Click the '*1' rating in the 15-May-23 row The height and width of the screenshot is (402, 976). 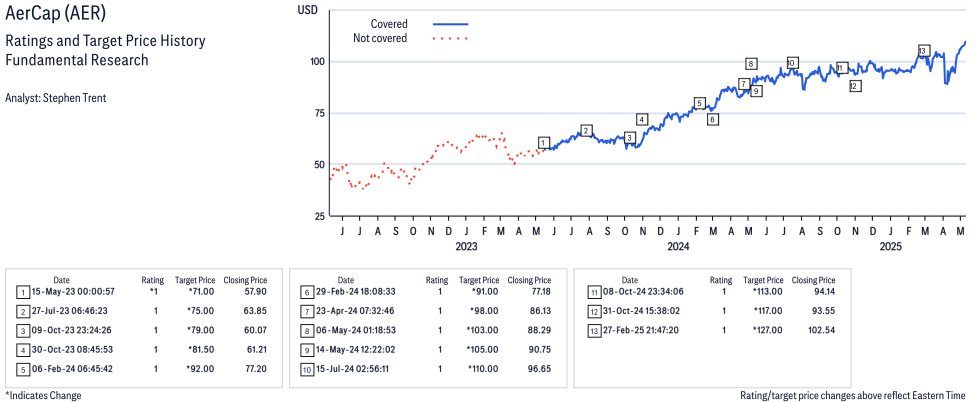click(155, 291)
